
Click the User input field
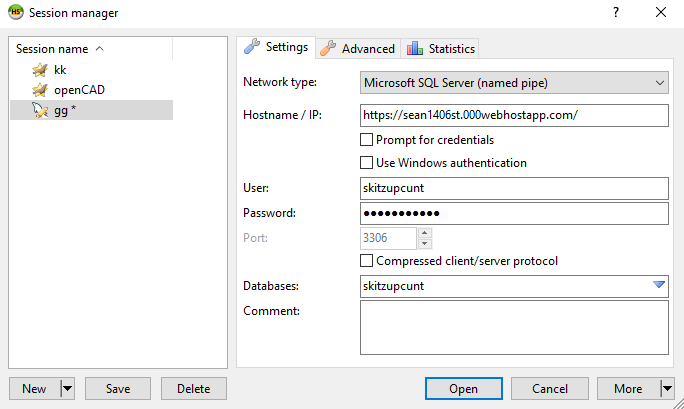pyautogui.click(x=514, y=188)
